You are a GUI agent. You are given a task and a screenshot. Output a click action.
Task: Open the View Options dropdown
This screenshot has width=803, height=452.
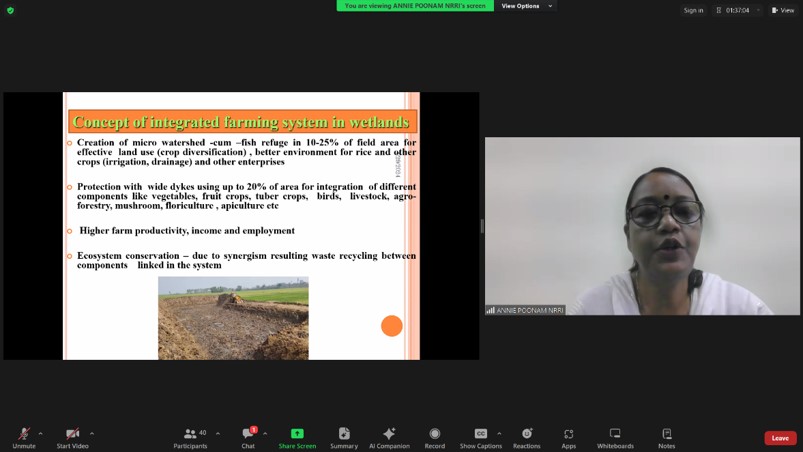[527, 6]
